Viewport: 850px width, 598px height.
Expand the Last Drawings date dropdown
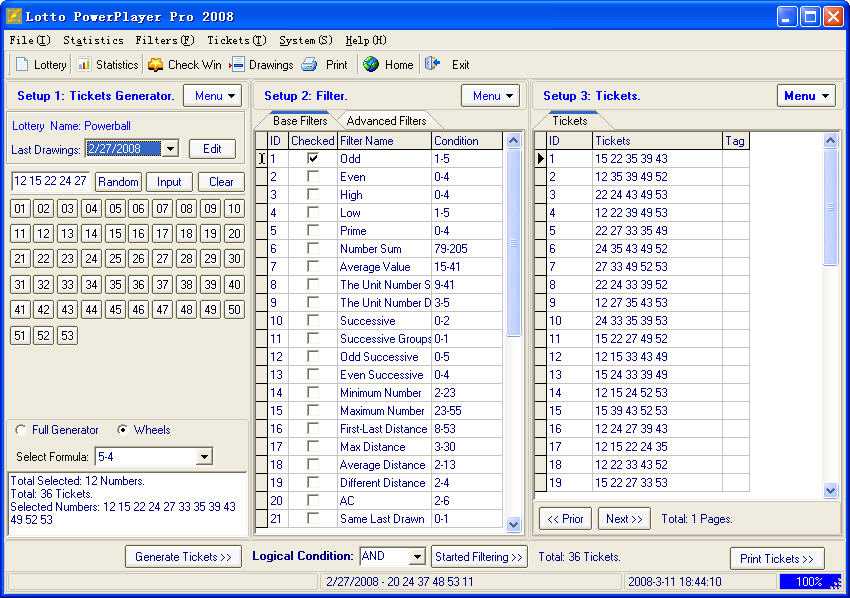(x=169, y=149)
